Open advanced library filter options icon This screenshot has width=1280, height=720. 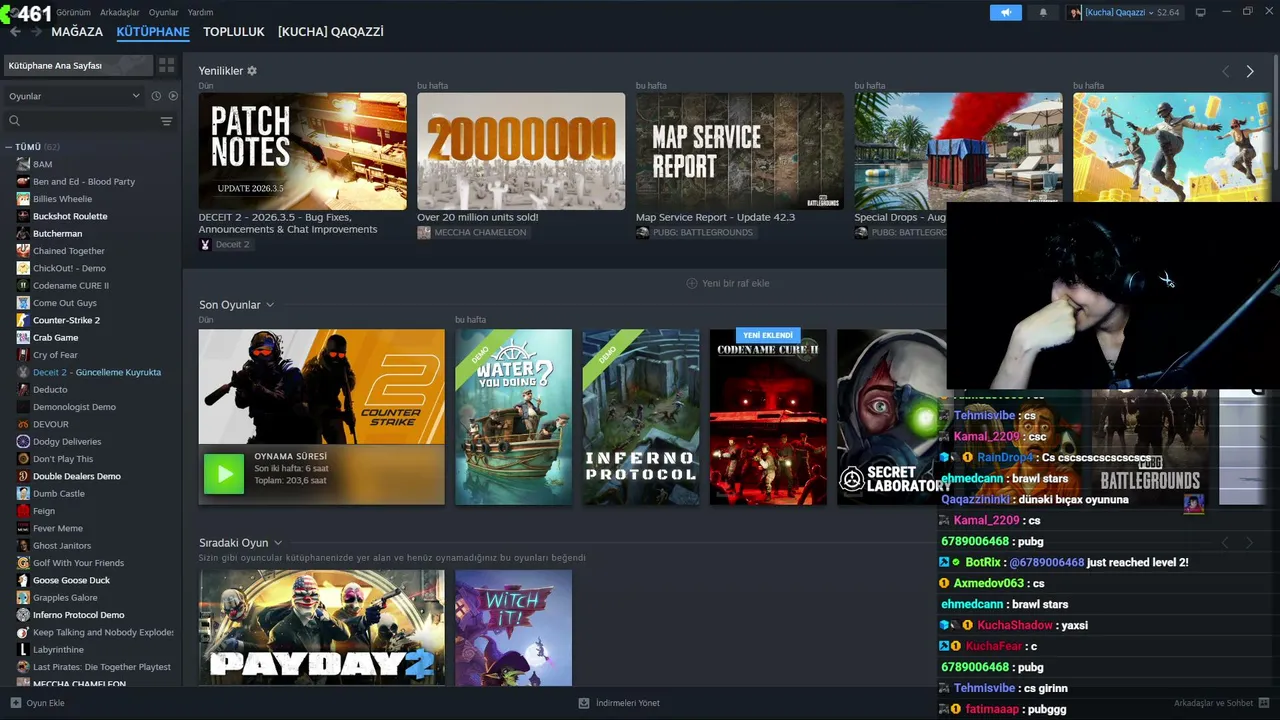[166, 121]
